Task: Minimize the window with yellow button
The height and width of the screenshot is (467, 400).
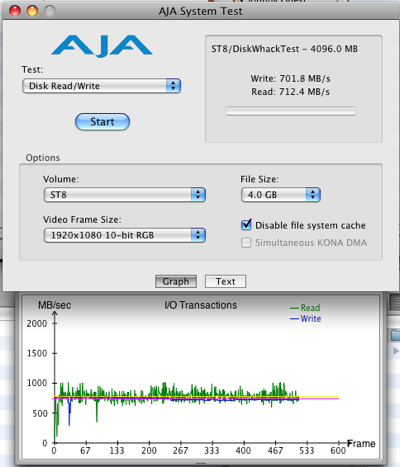Action: point(32,11)
